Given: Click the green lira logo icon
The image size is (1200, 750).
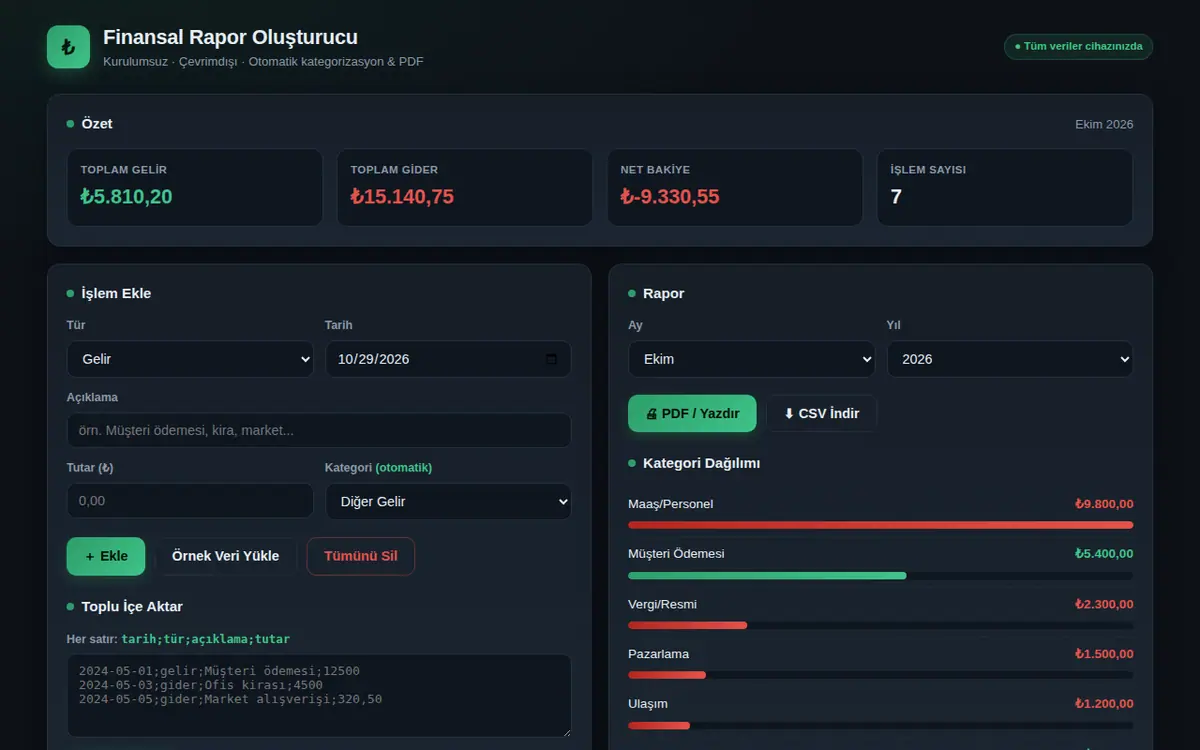Looking at the screenshot, I should tap(68, 47).
